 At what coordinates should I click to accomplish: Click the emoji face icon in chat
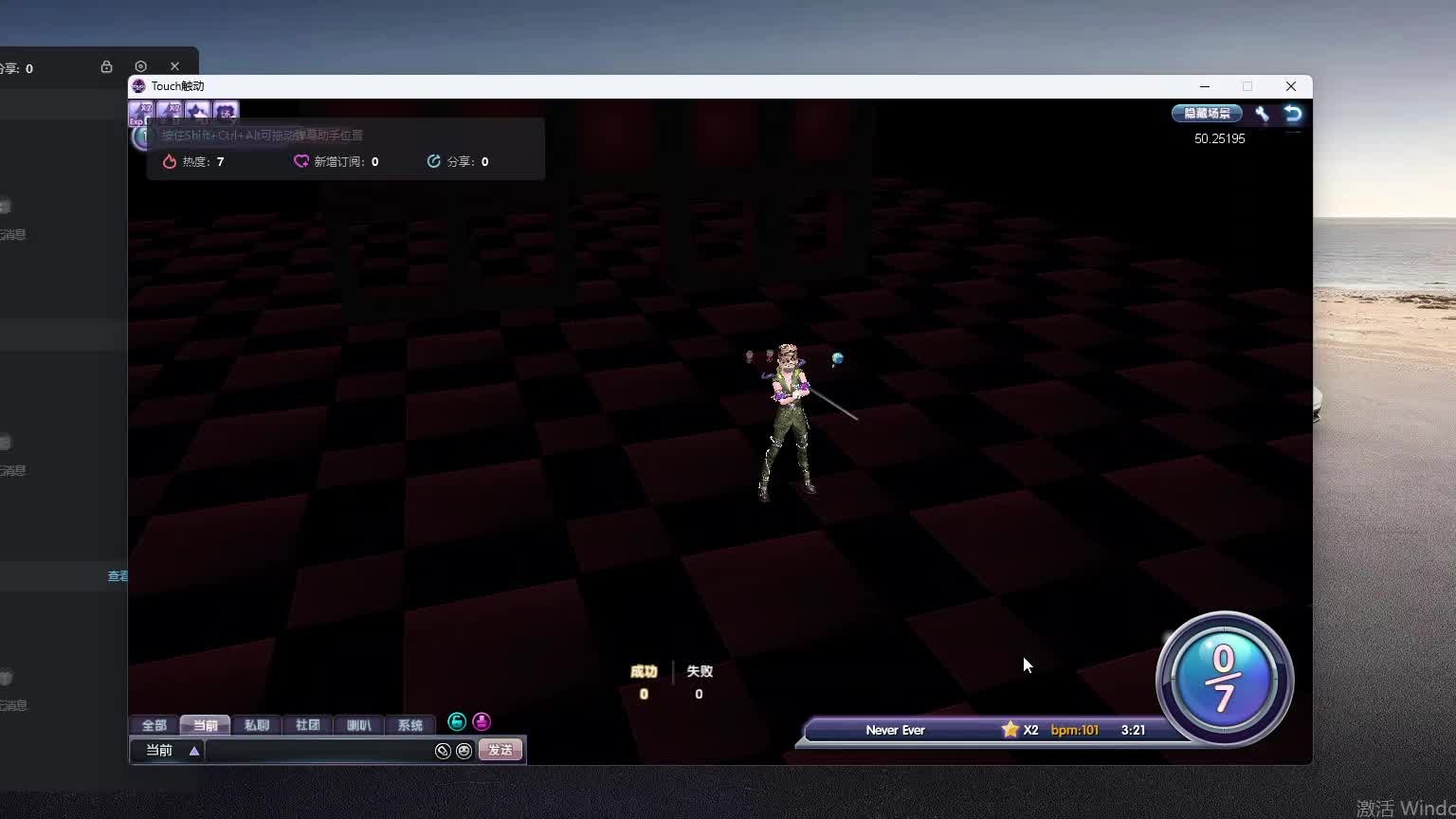(464, 751)
